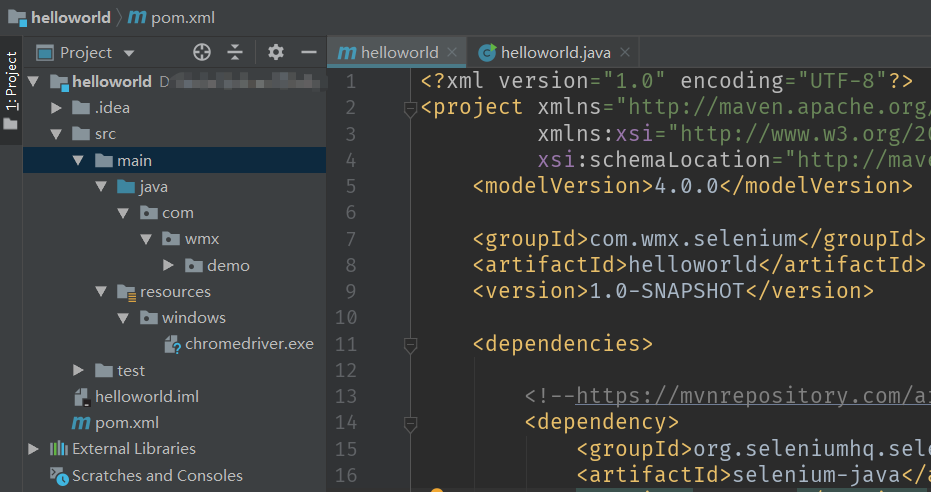
Task: Click the Locate/Scroll from Source target icon
Action: [x=202, y=52]
